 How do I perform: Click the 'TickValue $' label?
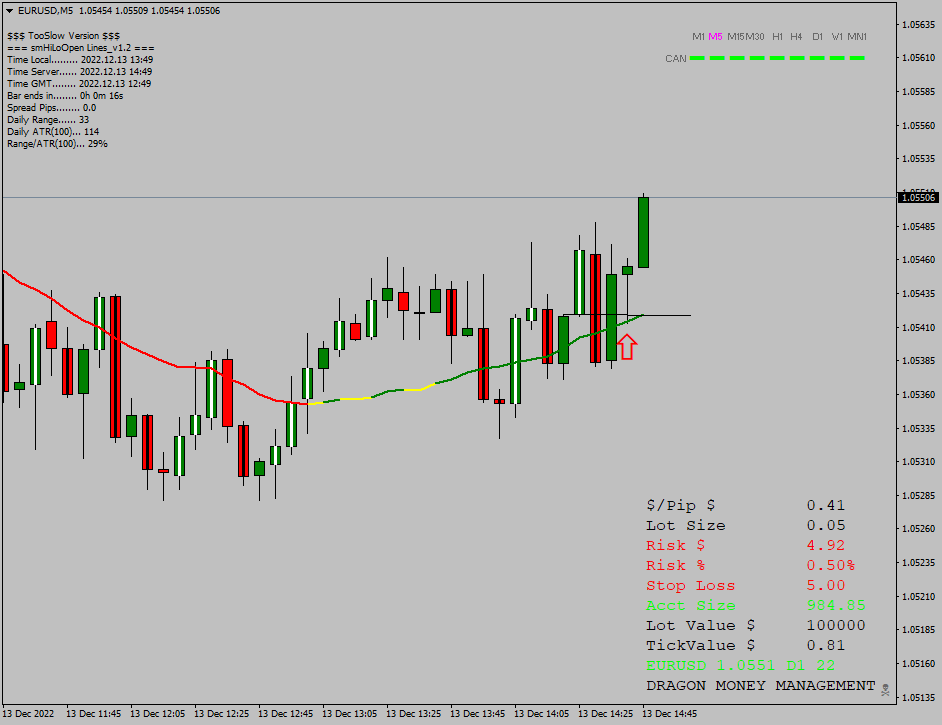700,646
